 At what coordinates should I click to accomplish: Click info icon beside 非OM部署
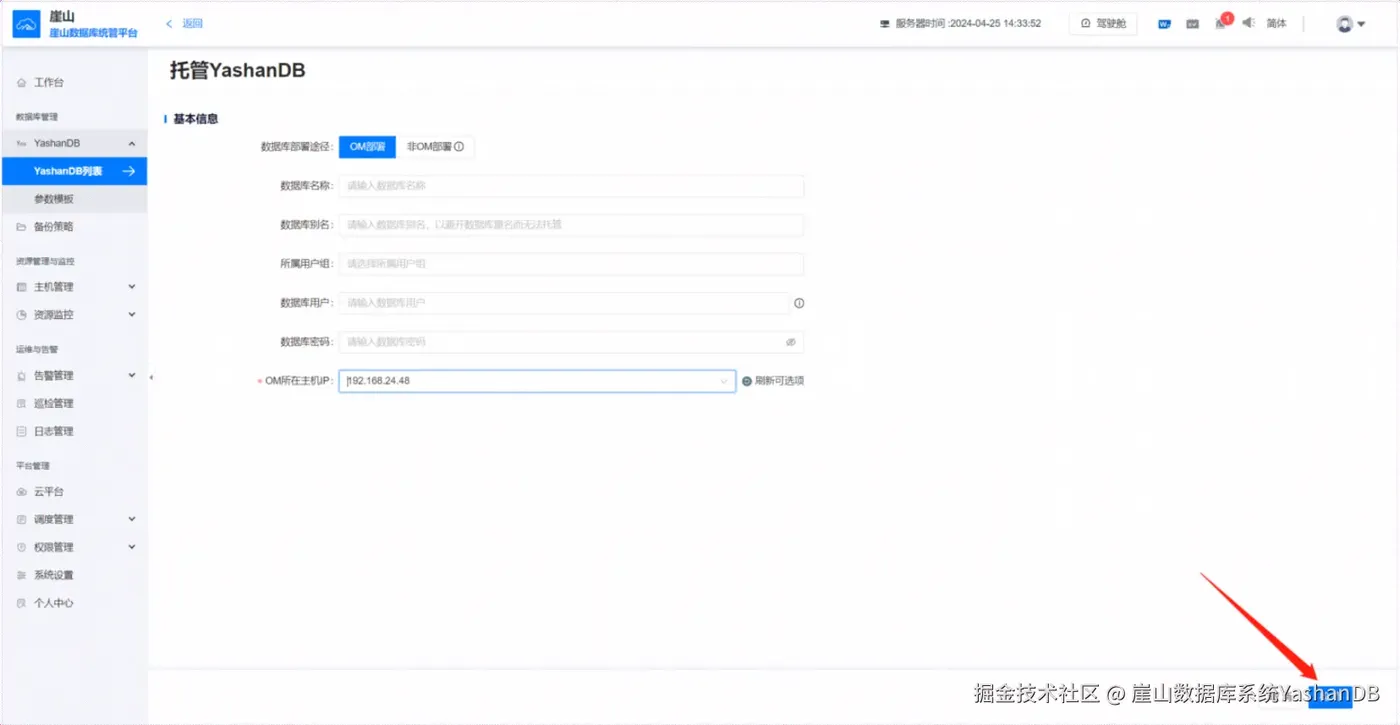click(x=459, y=147)
